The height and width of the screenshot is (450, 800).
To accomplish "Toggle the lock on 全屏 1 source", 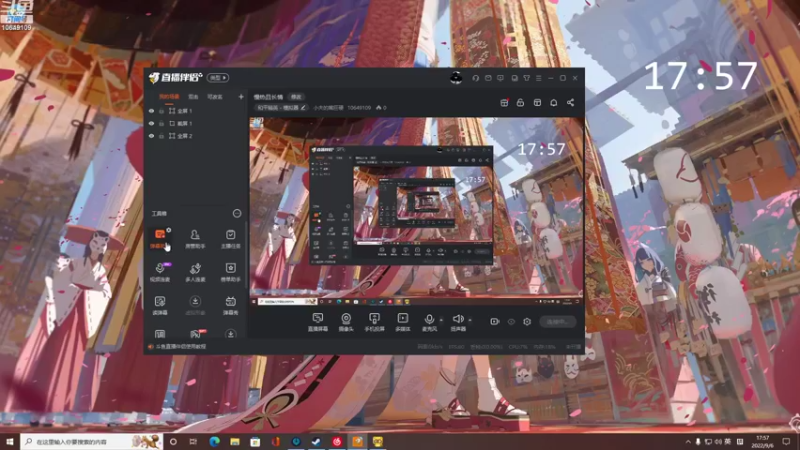I will click(x=161, y=111).
